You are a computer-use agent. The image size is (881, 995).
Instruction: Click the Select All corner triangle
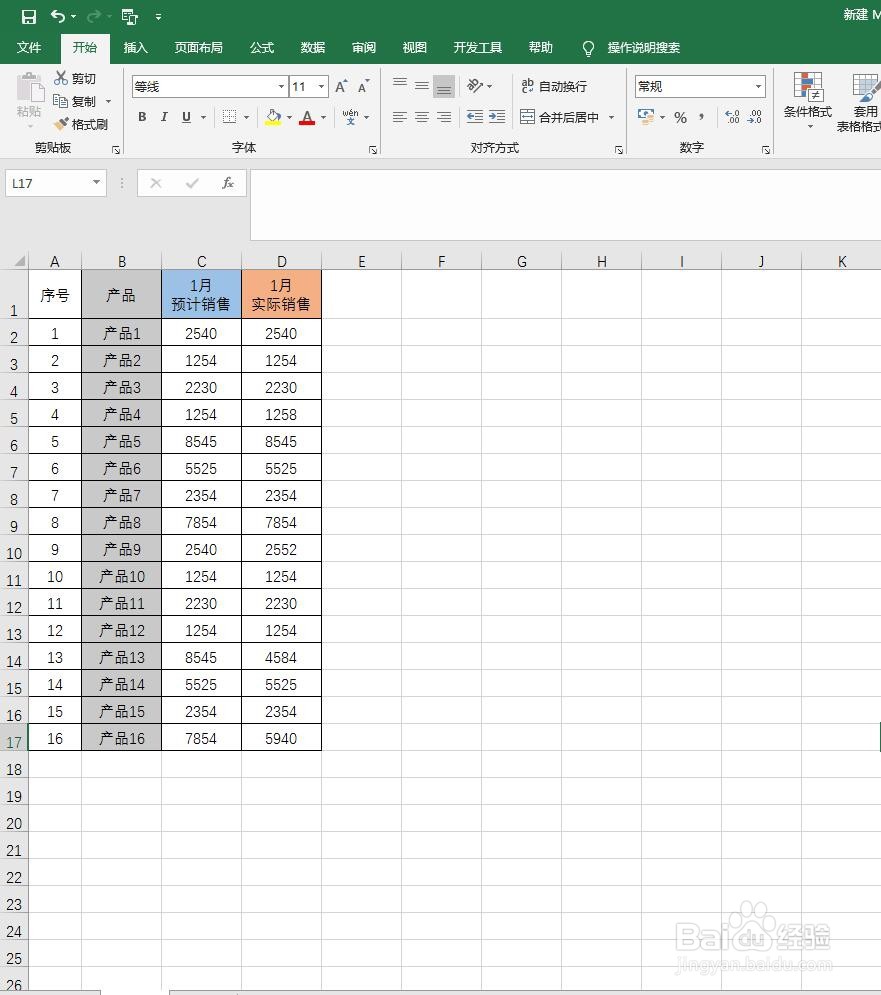click(19, 261)
